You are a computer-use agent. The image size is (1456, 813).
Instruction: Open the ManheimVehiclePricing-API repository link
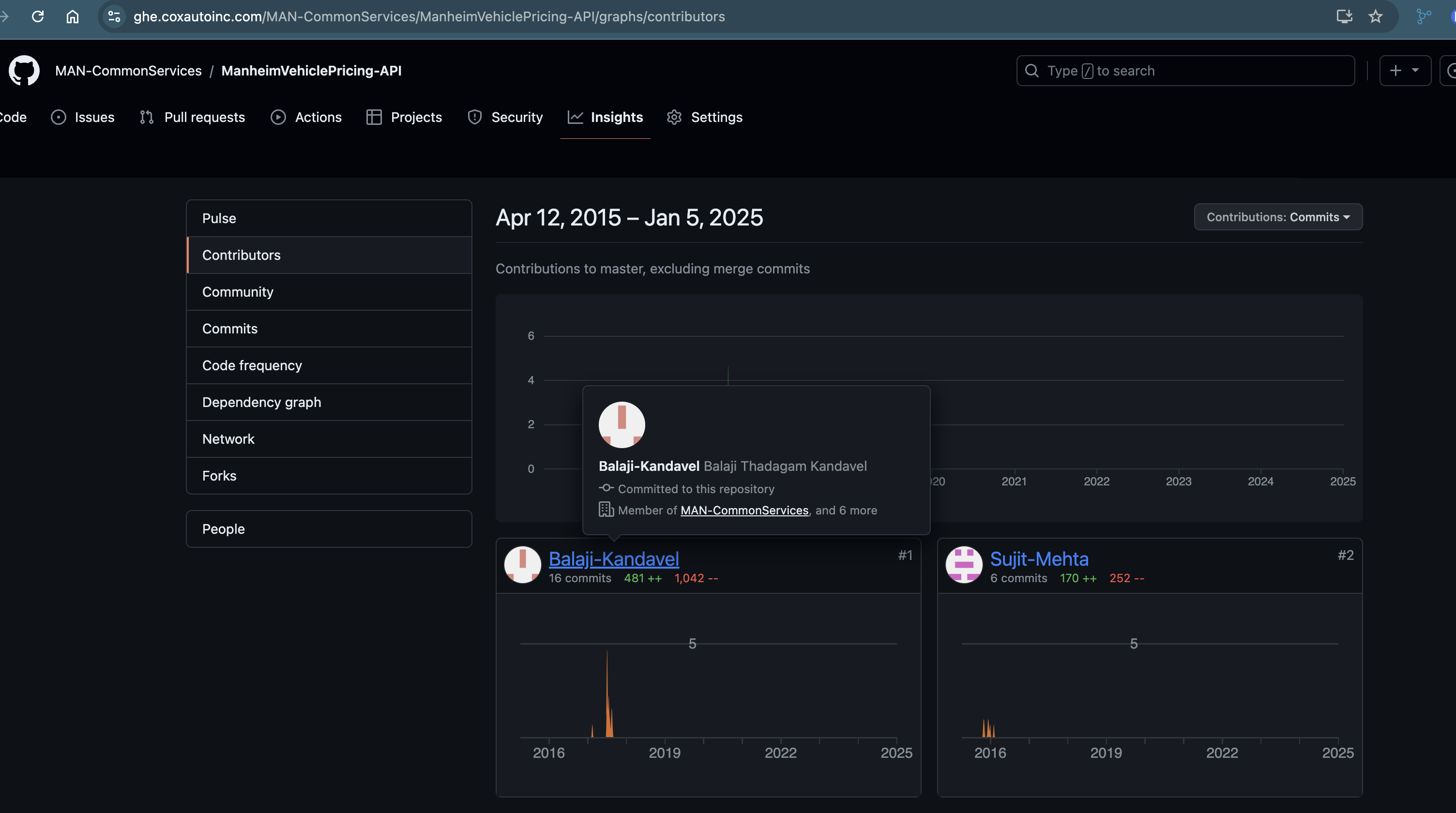tap(311, 71)
